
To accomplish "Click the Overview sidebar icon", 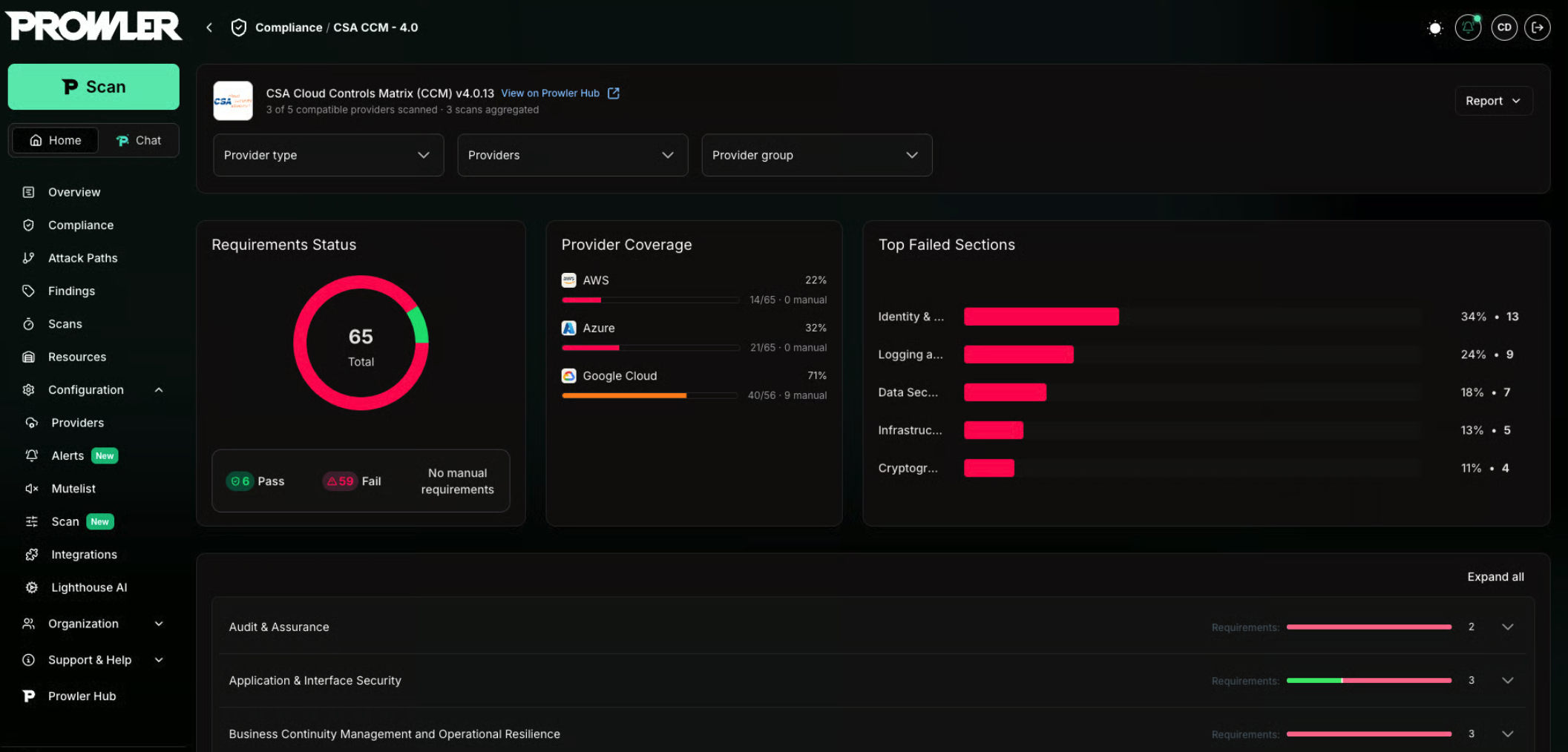I will pos(28,192).
